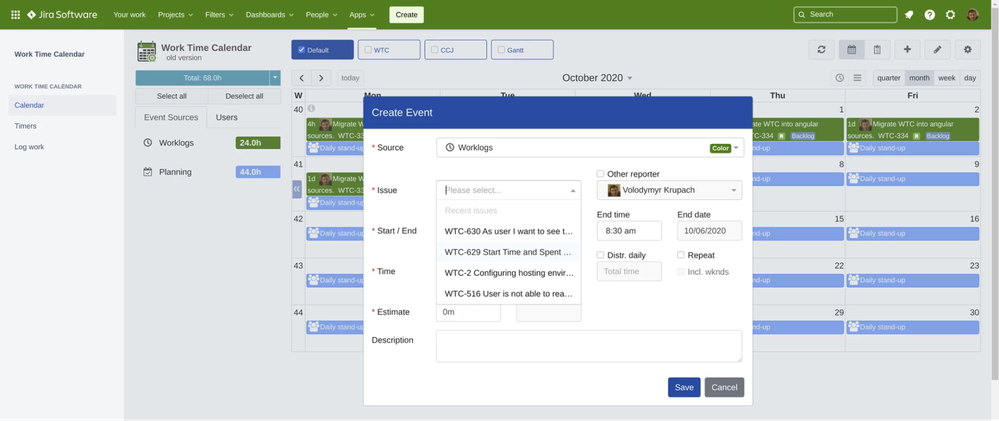Click the green 24.0h Worklogs badge

pyautogui.click(x=258, y=143)
